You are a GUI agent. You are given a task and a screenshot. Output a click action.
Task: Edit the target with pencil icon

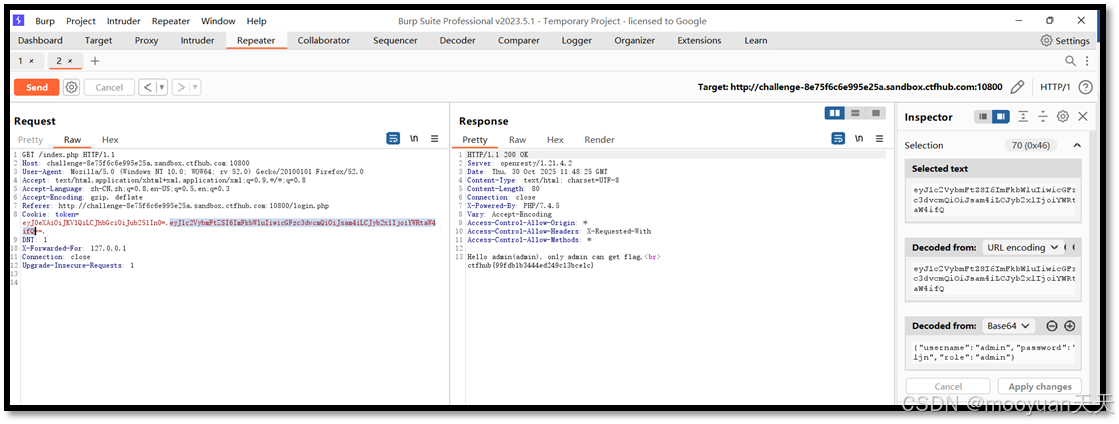(x=1017, y=87)
